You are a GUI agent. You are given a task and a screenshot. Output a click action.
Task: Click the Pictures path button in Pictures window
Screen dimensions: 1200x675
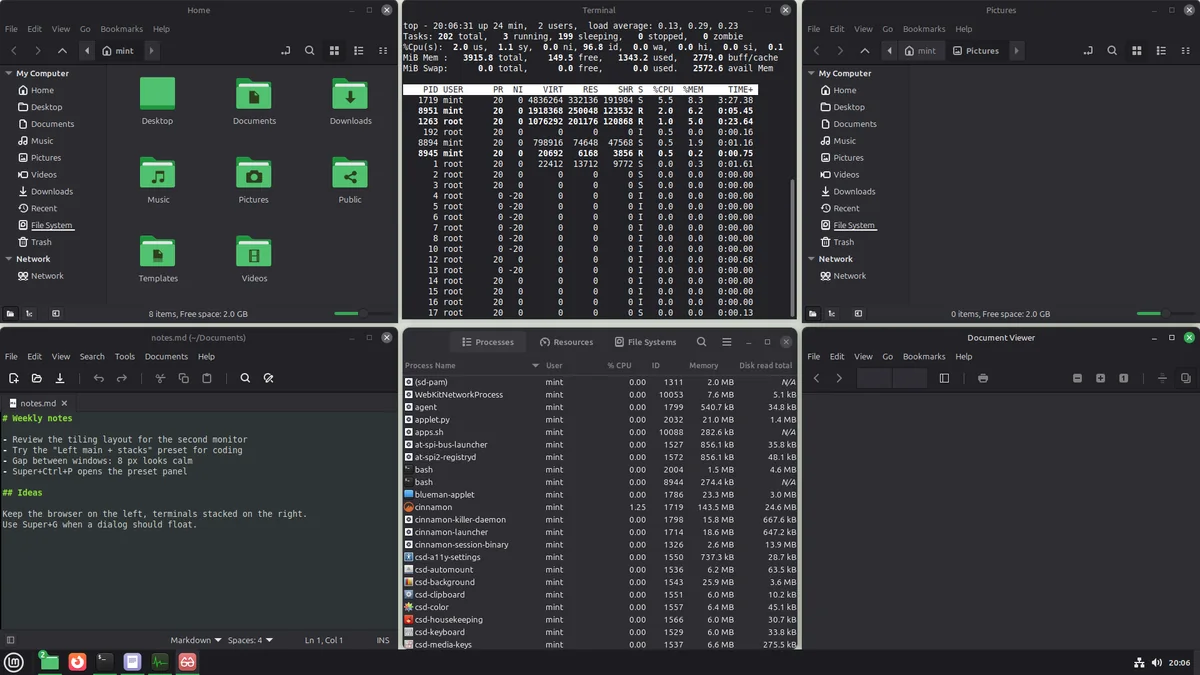[x=976, y=50]
